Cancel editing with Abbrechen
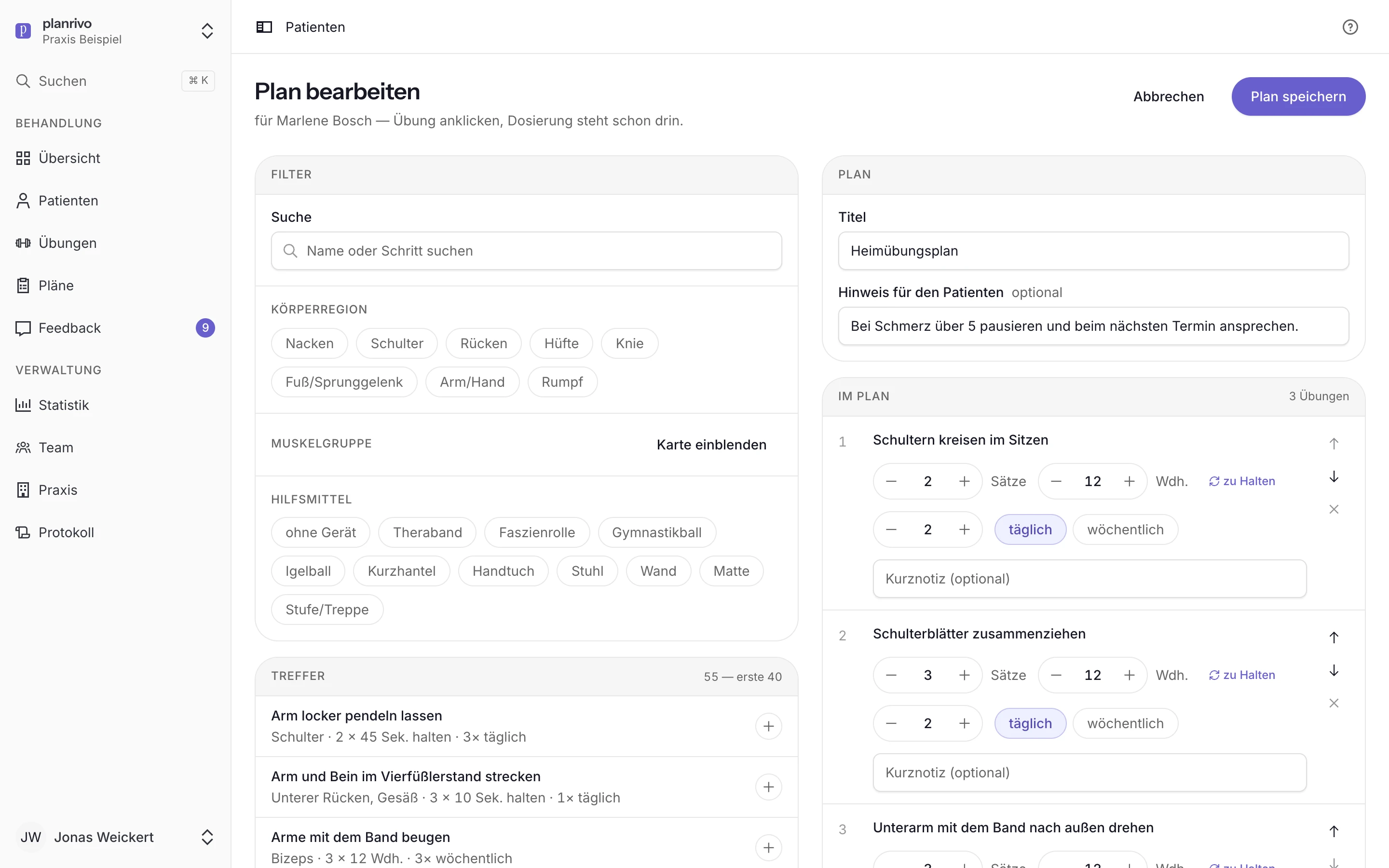 pyautogui.click(x=1169, y=96)
